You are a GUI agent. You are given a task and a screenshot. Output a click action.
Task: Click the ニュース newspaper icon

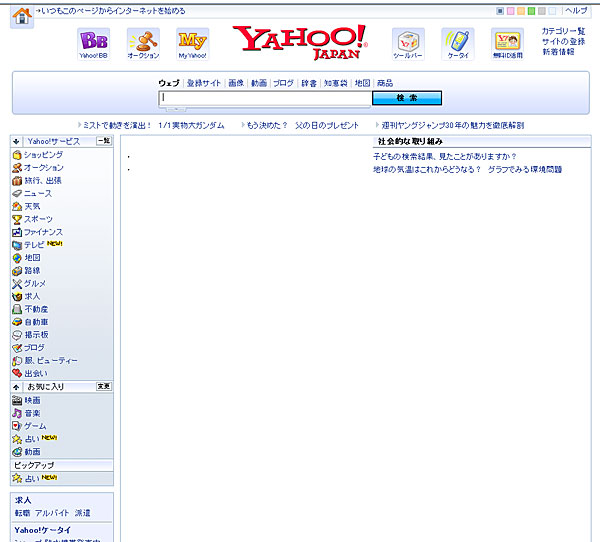(x=17, y=194)
